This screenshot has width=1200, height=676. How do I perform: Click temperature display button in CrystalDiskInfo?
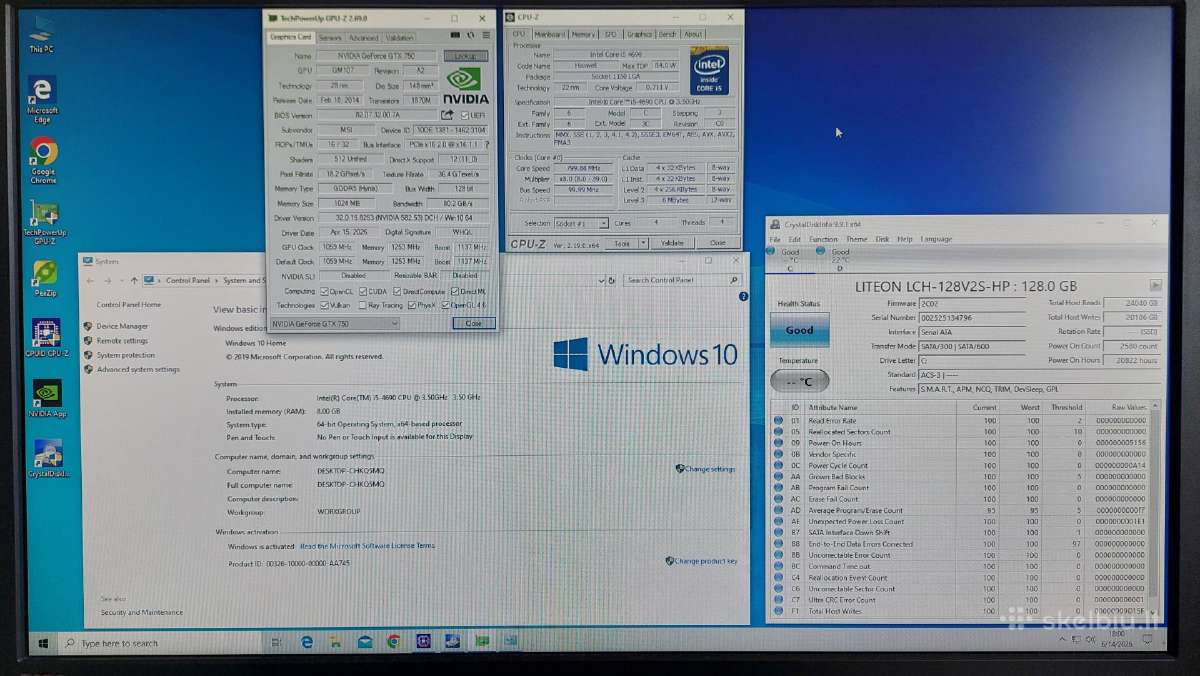(x=799, y=381)
